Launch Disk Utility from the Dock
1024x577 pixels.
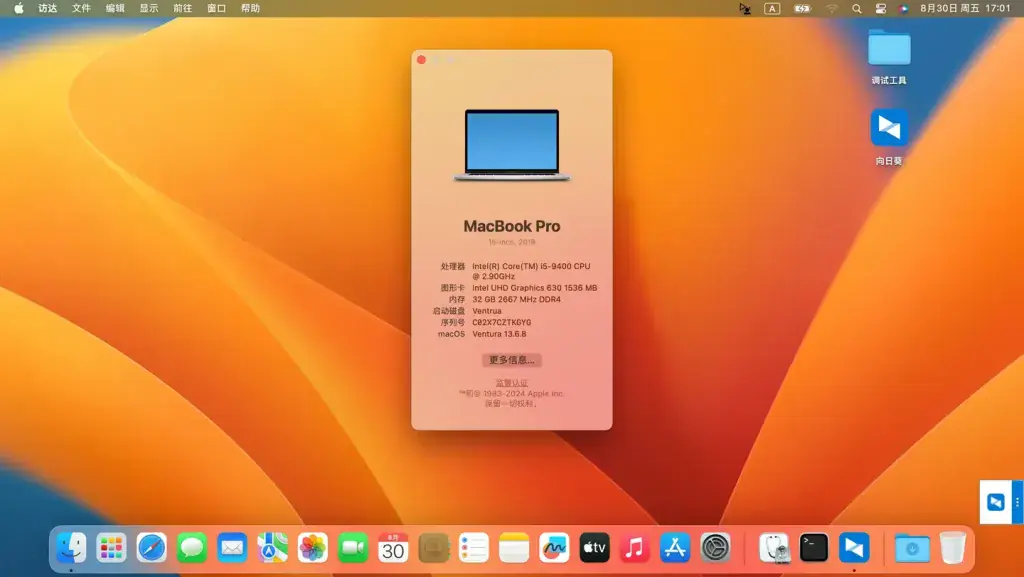(x=774, y=547)
